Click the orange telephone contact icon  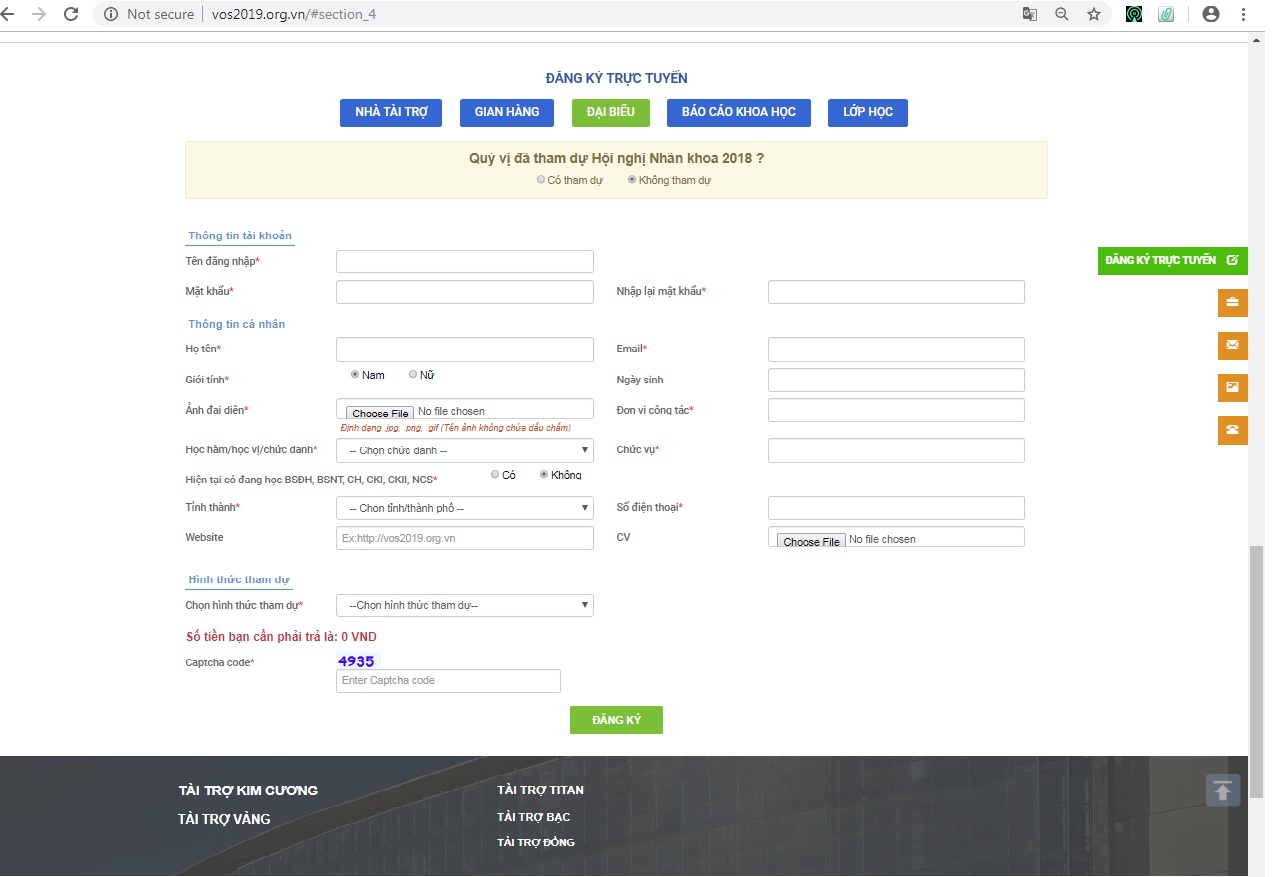tap(1232, 429)
